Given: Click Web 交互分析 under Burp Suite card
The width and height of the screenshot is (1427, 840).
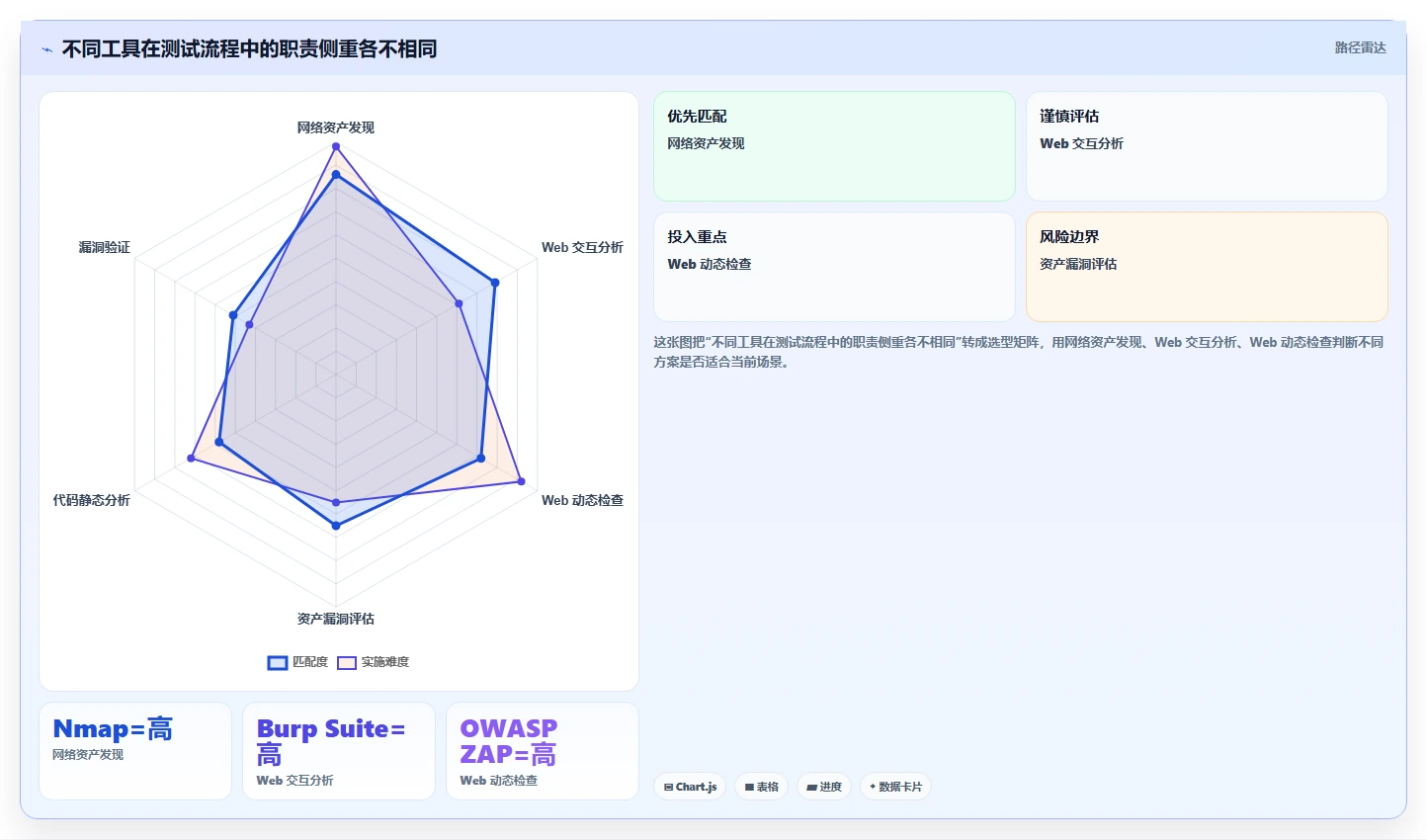Looking at the screenshot, I should 294,781.
